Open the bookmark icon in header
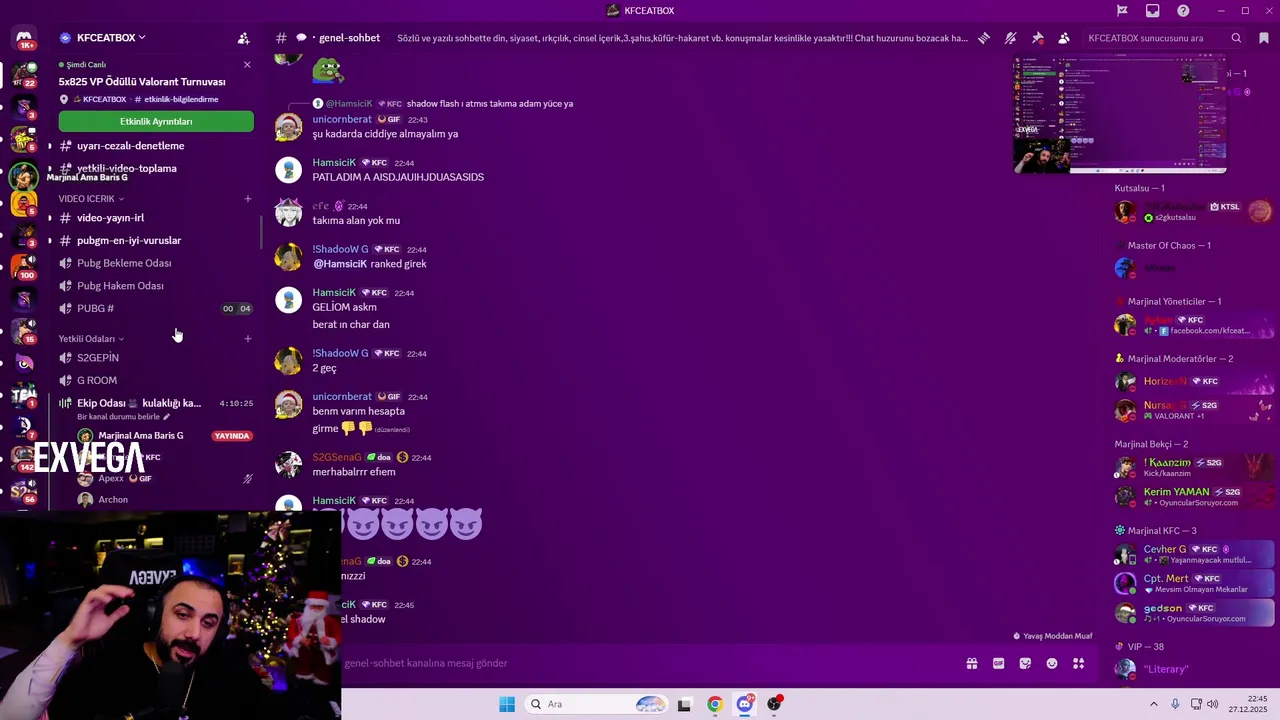Screen dimensions: 1280x720 1264,38
